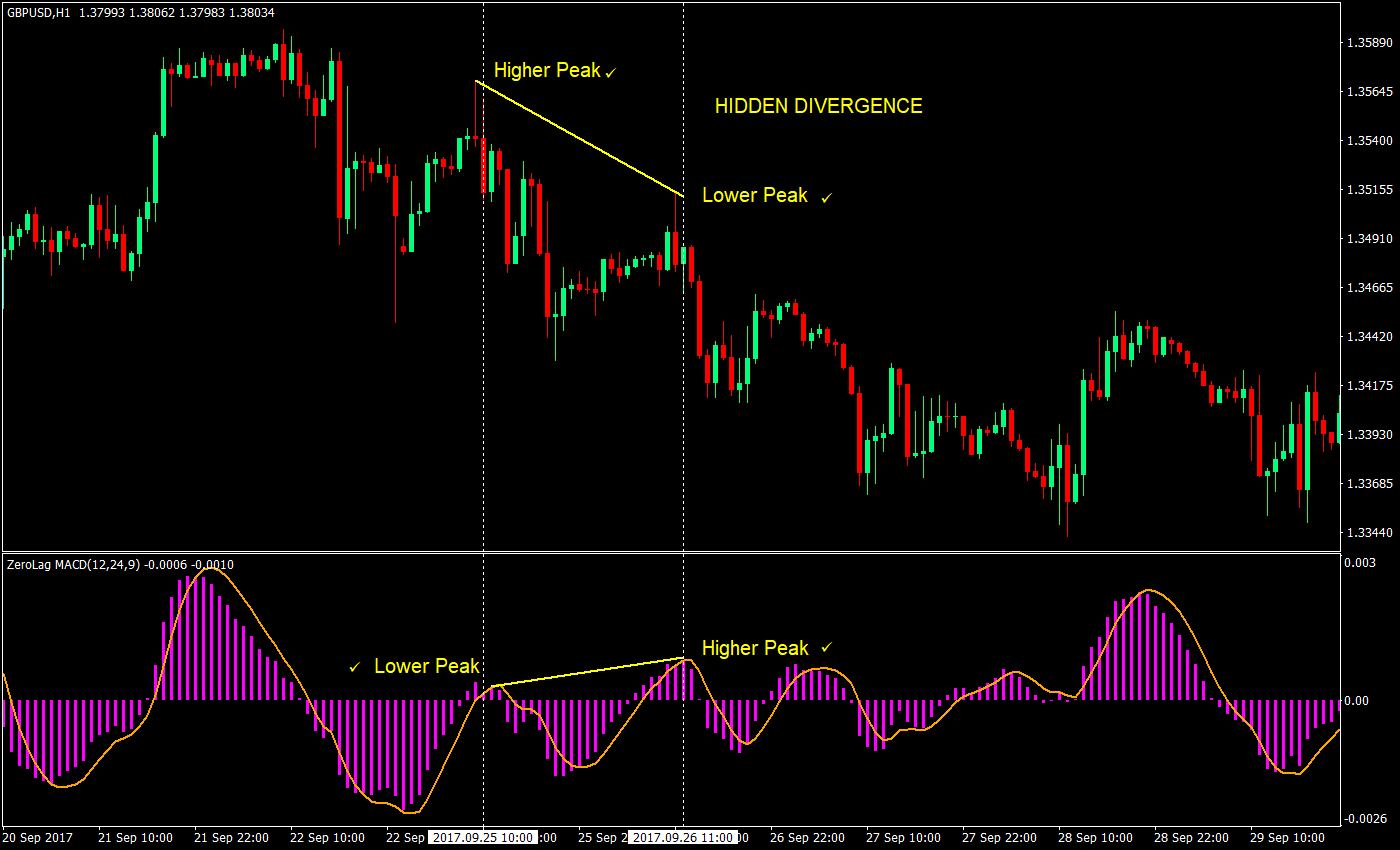Click the 28 Sep 22:00 time label

click(1191, 837)
